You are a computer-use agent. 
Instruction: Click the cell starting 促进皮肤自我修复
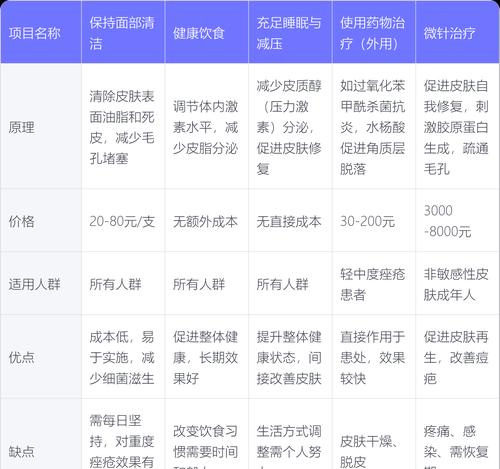click(456, 127)
